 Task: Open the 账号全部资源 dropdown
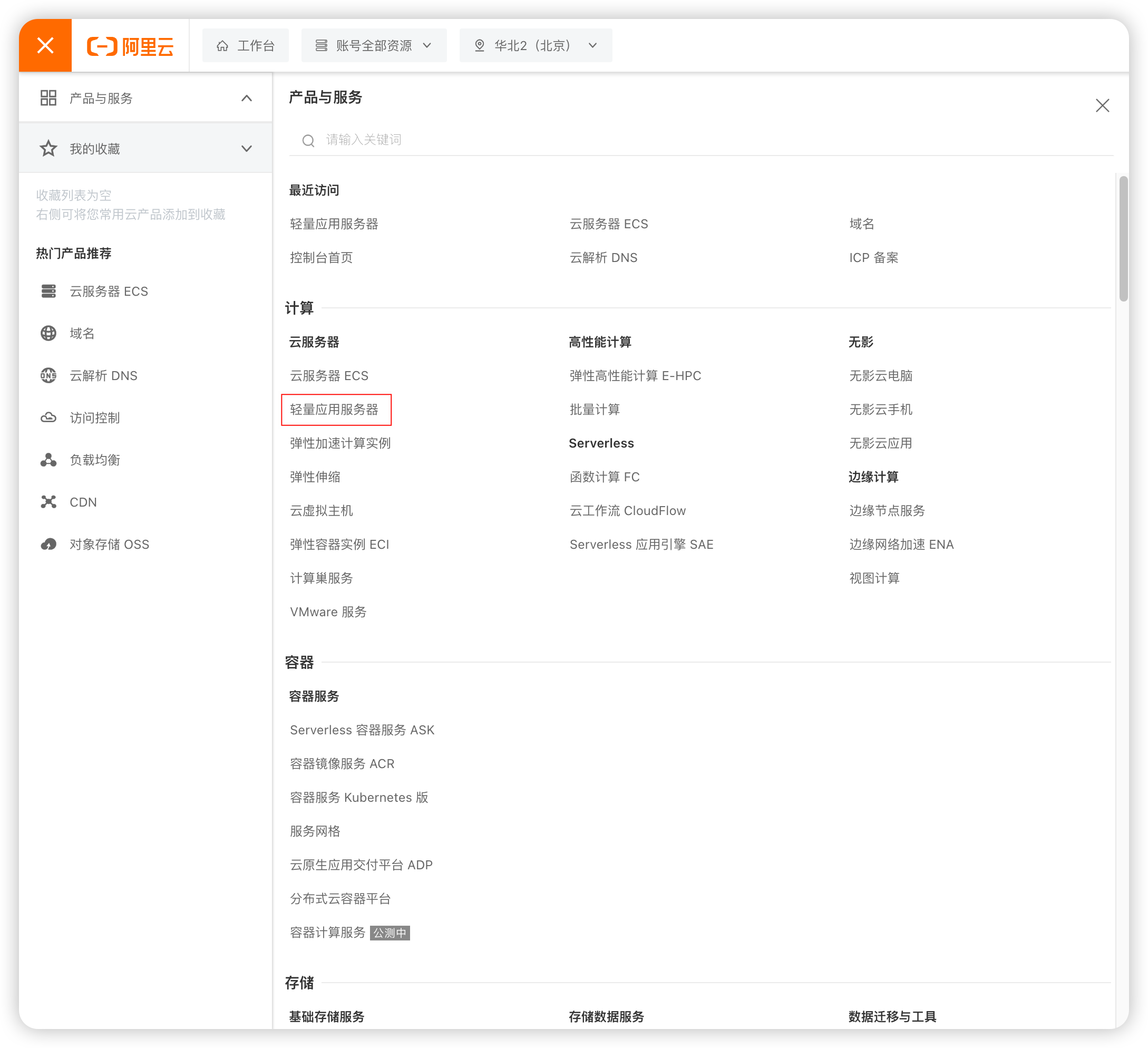[x=374, y=45]
